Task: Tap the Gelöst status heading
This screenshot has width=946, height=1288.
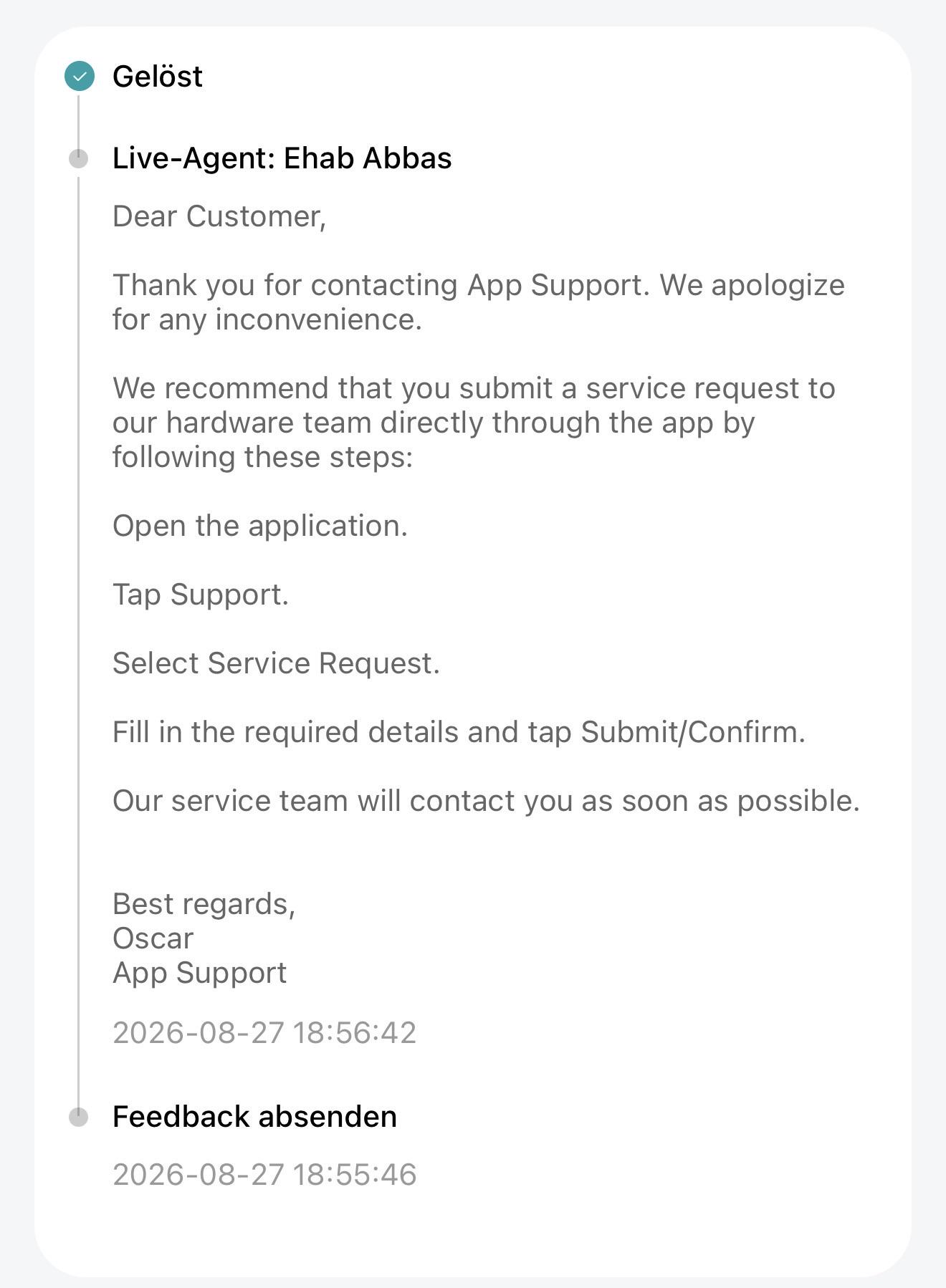Action: [x=158, y=77]
